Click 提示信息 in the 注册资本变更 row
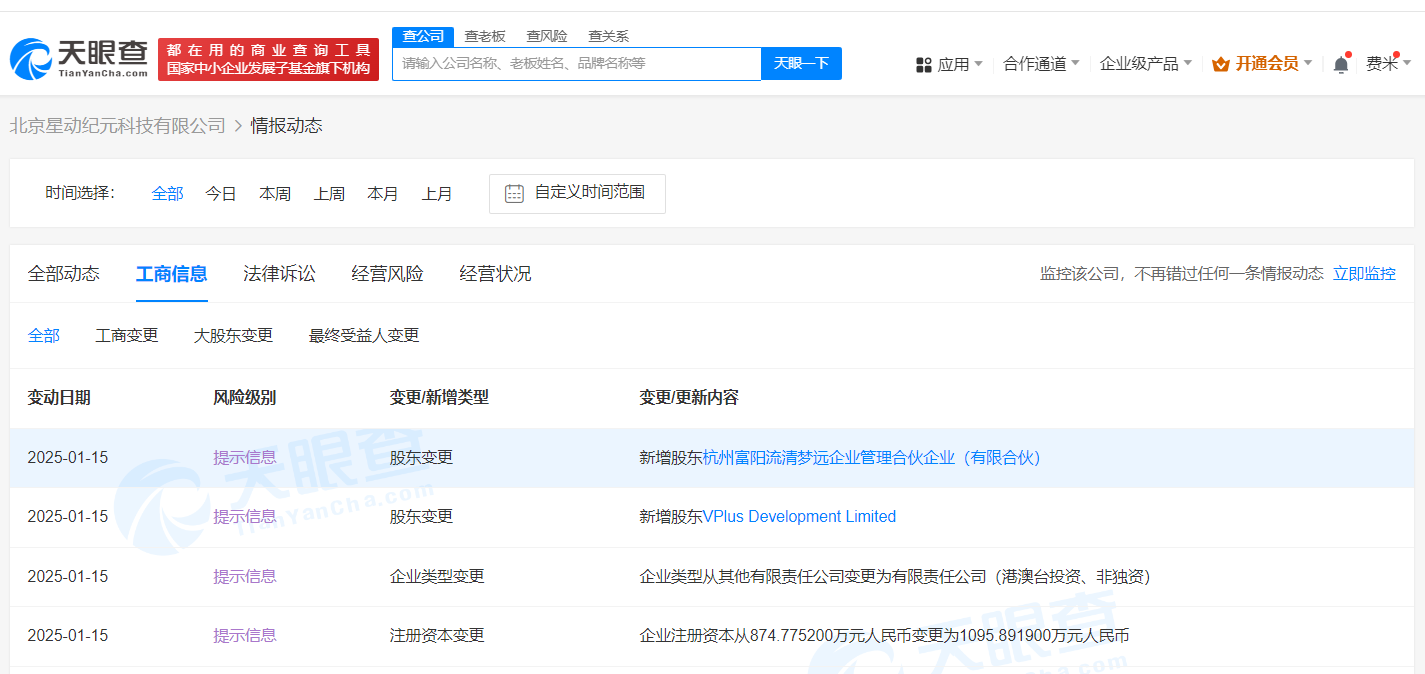1425x674 pixels. [245, 635]
